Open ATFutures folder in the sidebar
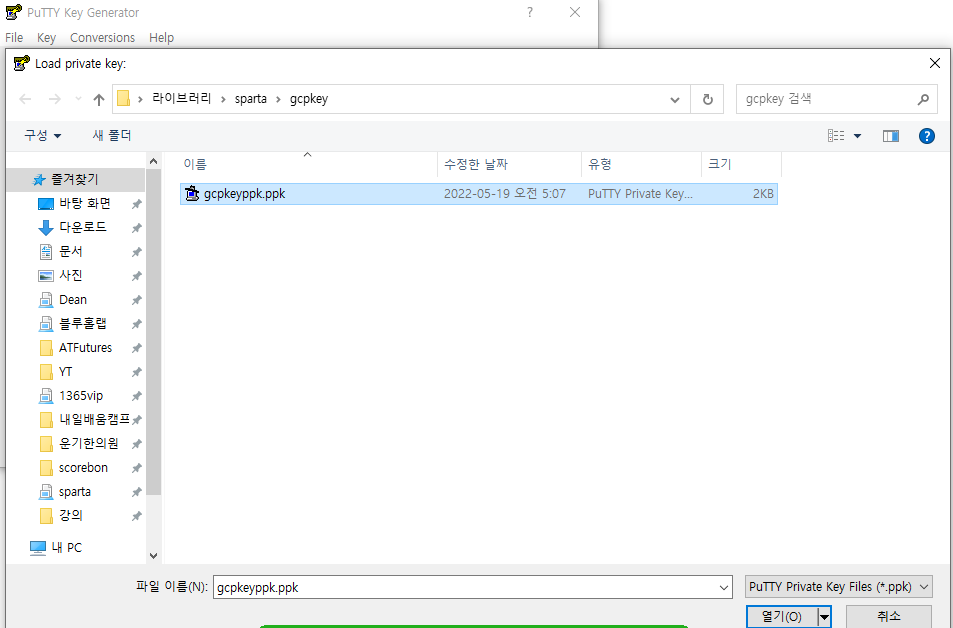Image resolution: width=953 pixels, height=628 pixels. pos(85,348)
